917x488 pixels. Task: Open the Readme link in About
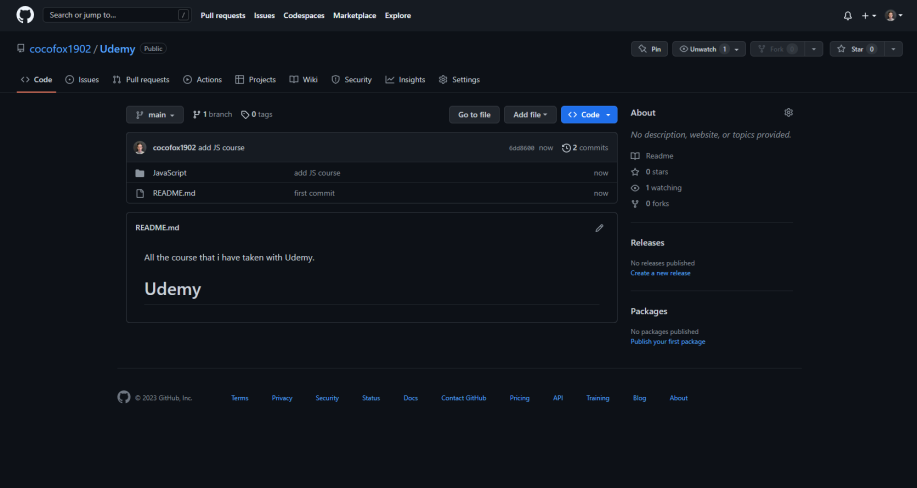coord(652,156)
